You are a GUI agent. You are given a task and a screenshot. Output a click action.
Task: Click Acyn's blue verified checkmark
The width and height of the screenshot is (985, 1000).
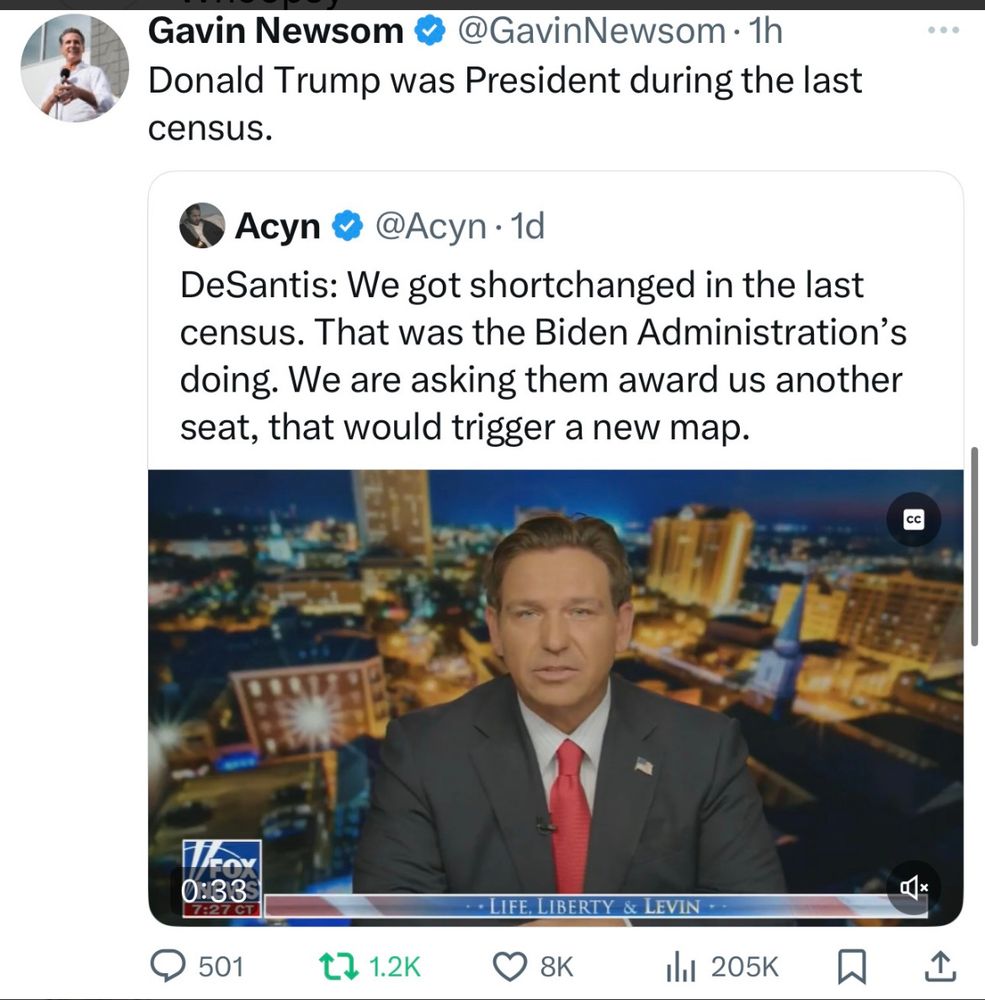point(347,226)
